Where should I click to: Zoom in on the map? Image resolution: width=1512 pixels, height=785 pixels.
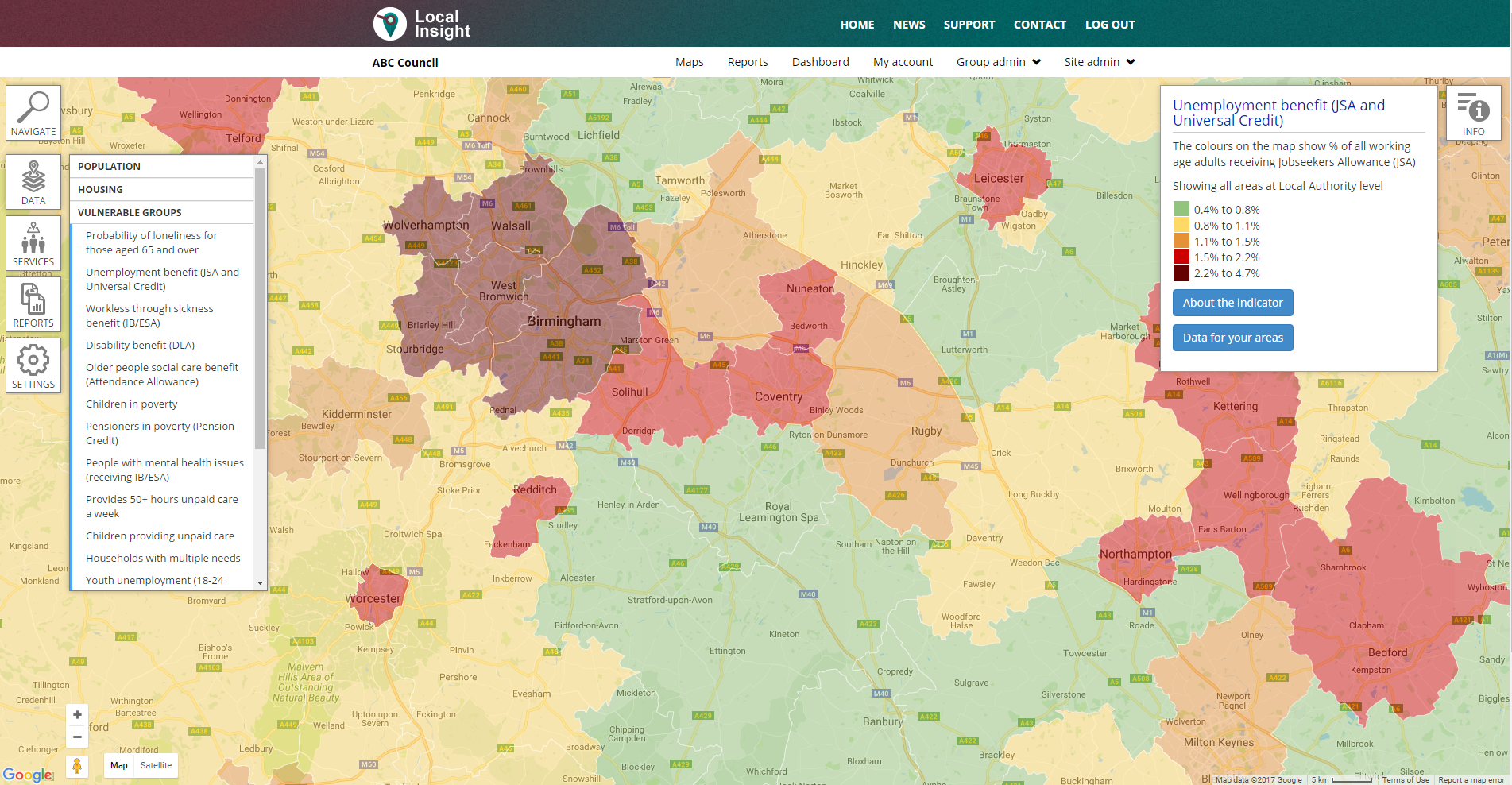click(x=77, y=714)
